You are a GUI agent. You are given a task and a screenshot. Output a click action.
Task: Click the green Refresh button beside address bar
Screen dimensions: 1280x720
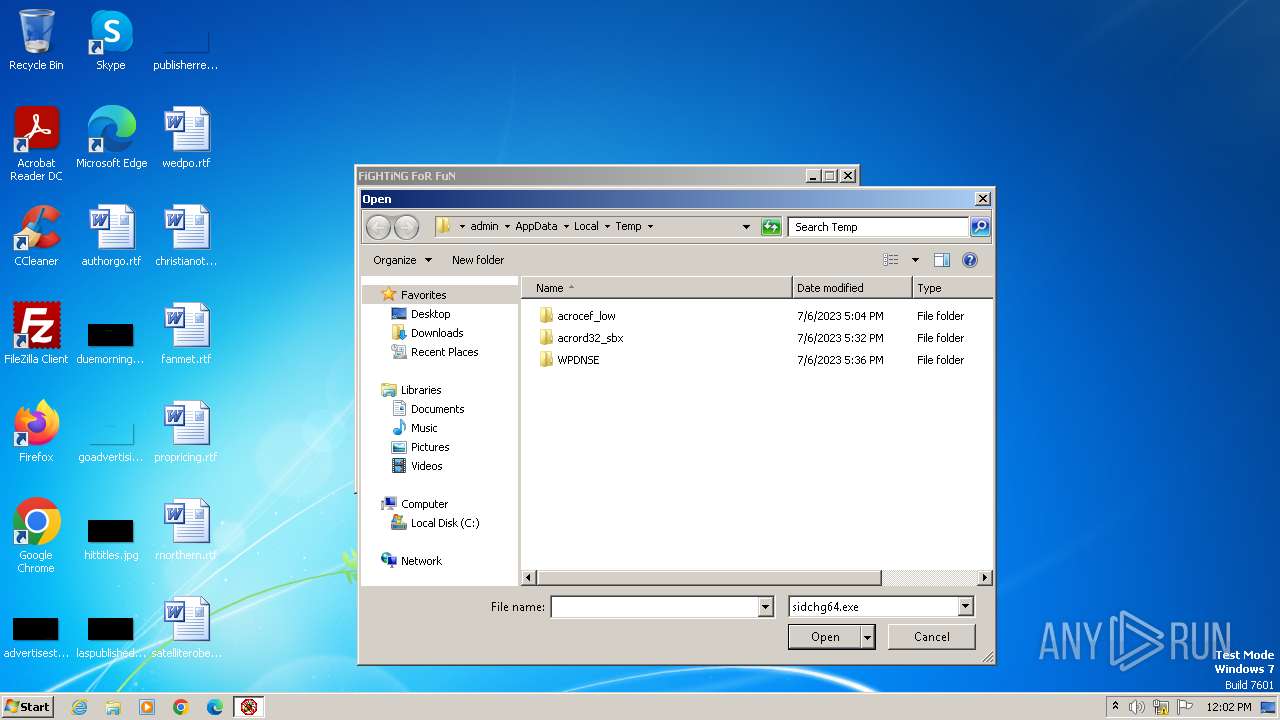(x=771, y=227)
